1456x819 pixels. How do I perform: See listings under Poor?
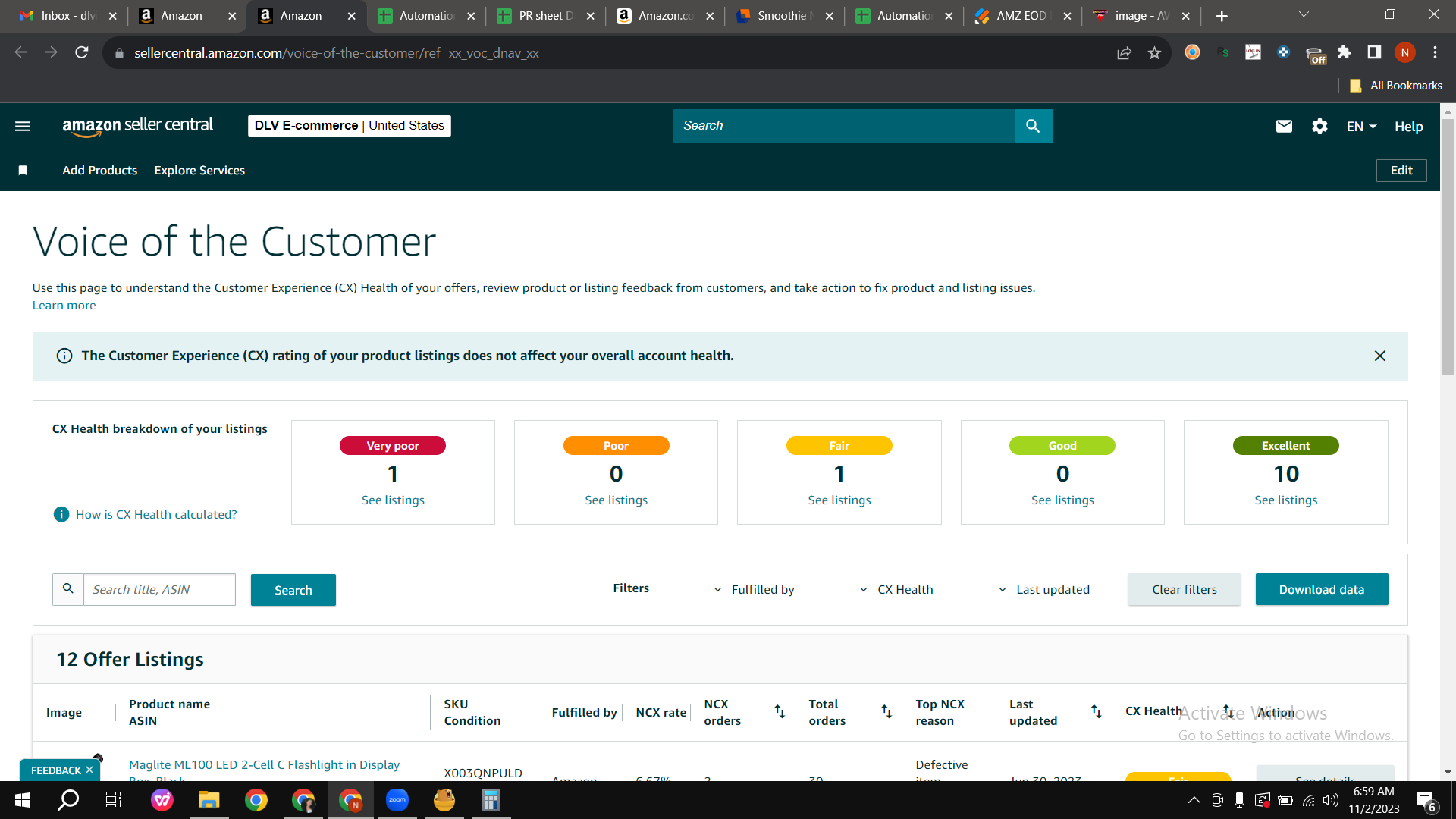tap(617, 500)
